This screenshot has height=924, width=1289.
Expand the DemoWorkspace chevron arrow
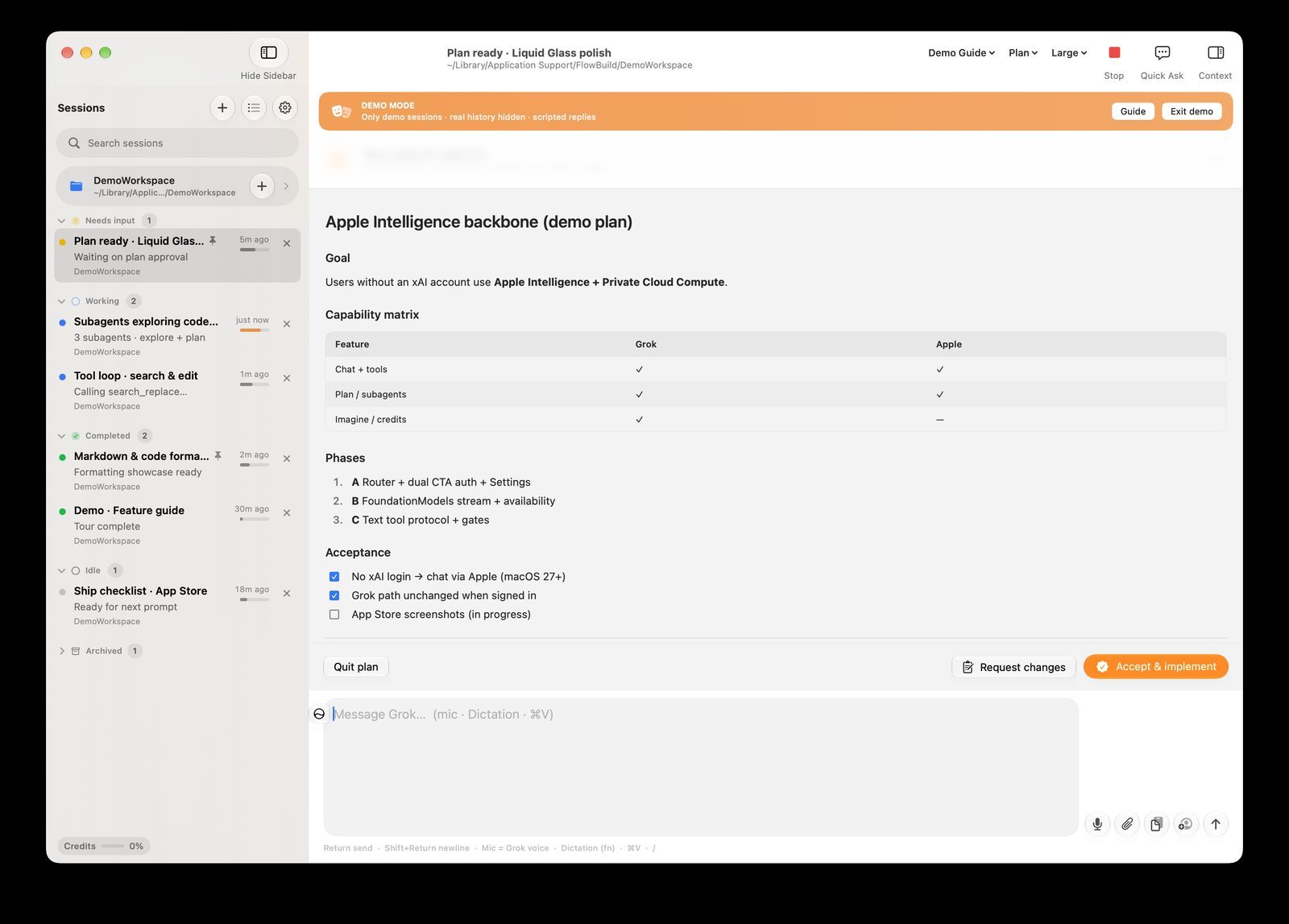point(286,186)
